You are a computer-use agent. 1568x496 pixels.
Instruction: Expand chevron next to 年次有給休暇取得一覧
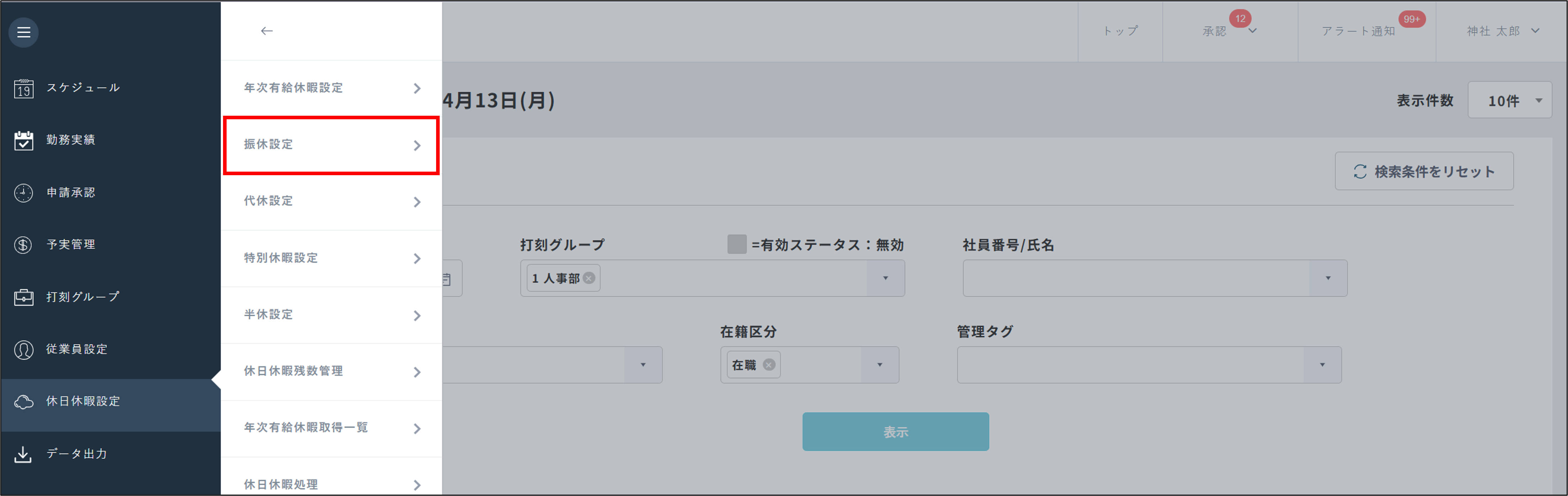coord(417,428)
